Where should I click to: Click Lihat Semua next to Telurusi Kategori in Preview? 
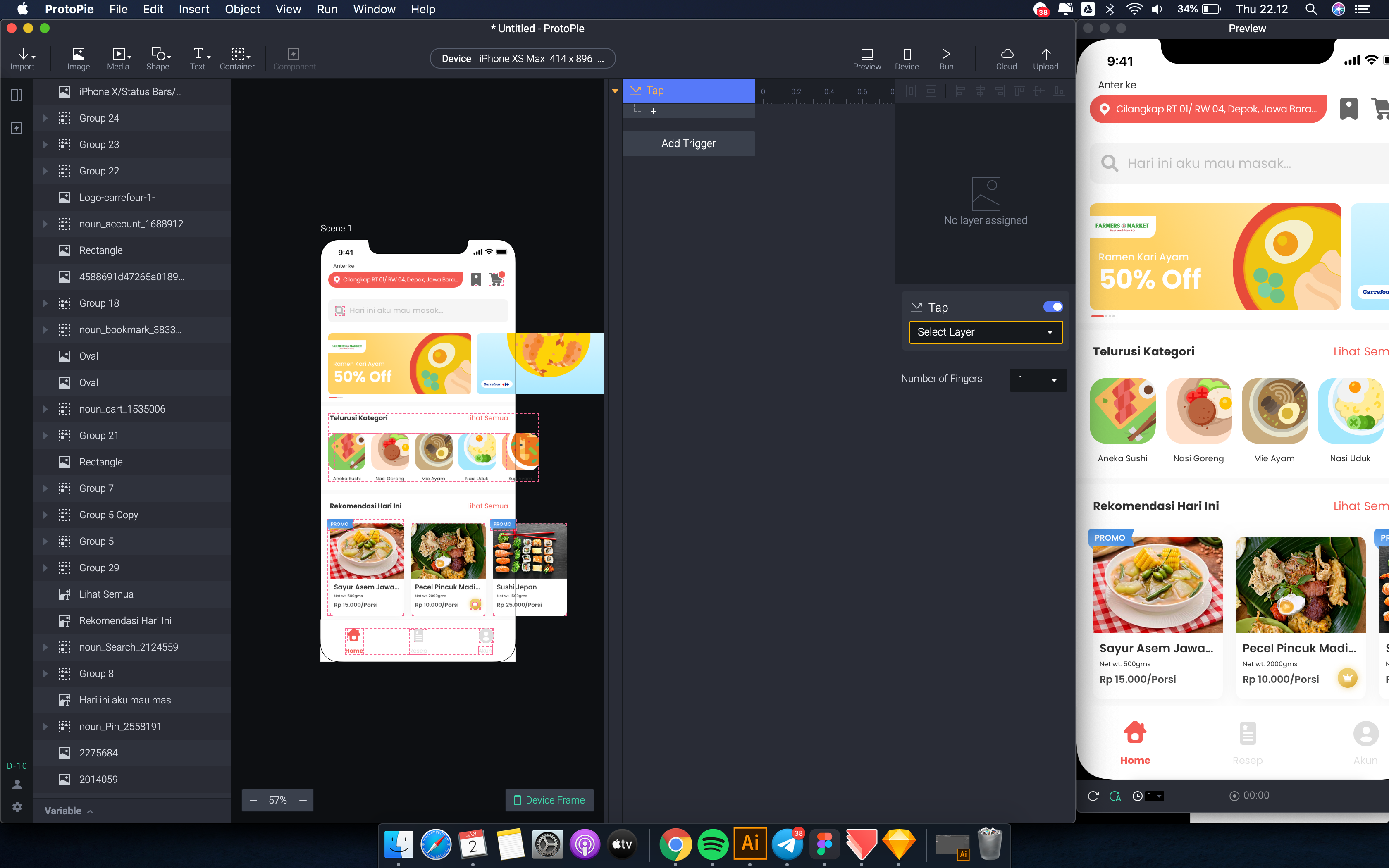click(x=1360, y=351)
